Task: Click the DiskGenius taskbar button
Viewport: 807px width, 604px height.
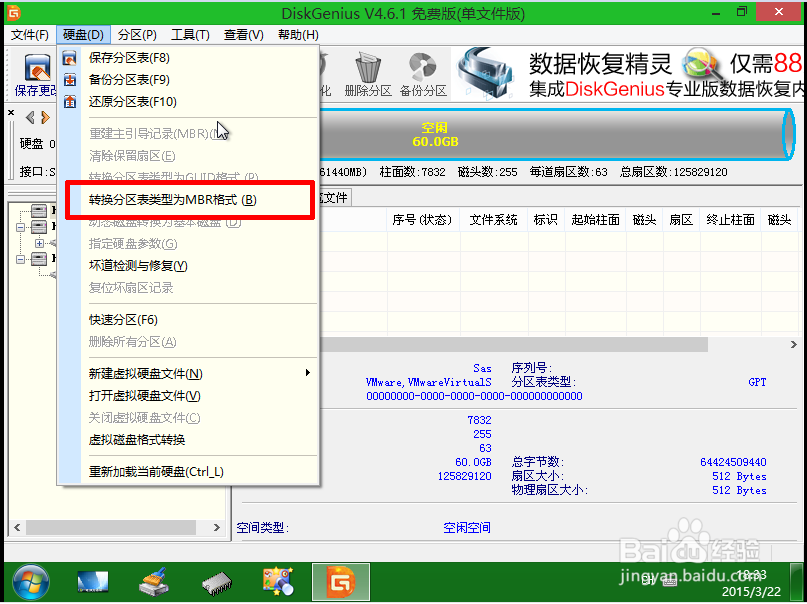Action: tap(341, 582)
